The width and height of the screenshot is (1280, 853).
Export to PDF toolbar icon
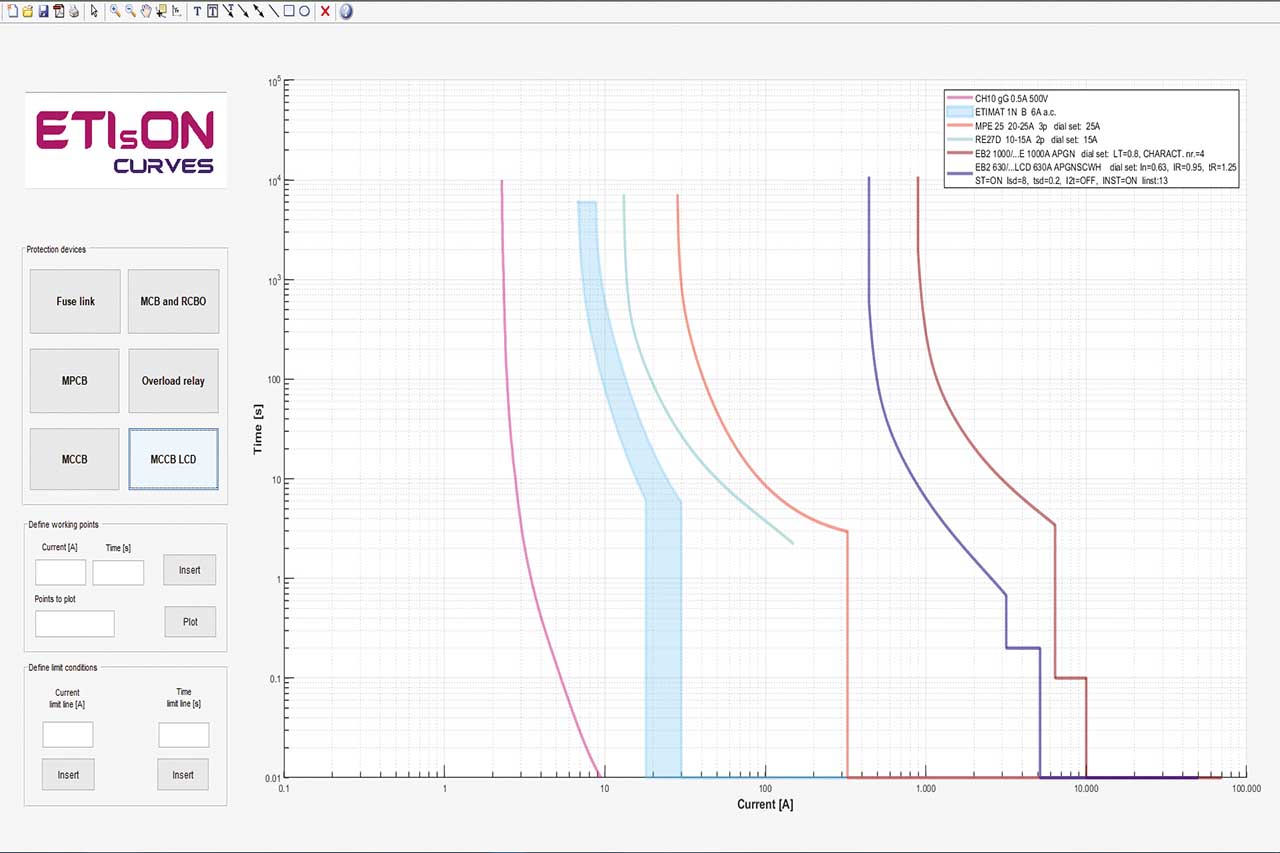[59, 11]
